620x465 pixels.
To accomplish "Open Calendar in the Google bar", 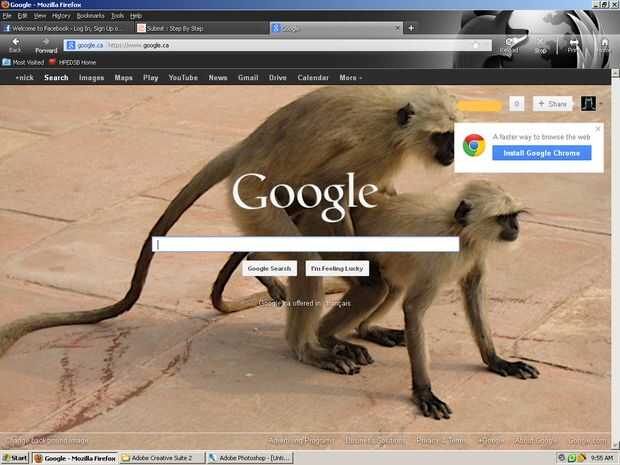I will [x=313, y=78].
